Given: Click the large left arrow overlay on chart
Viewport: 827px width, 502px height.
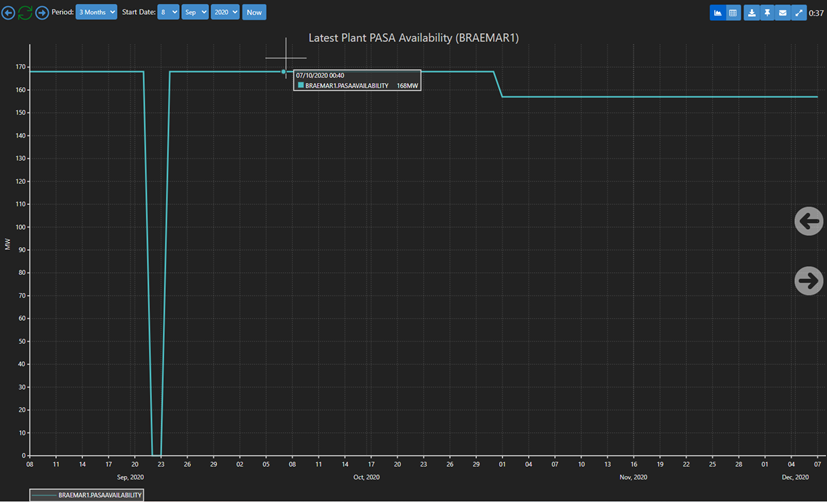Looking at the screenshot, I should tap(808, 221).
